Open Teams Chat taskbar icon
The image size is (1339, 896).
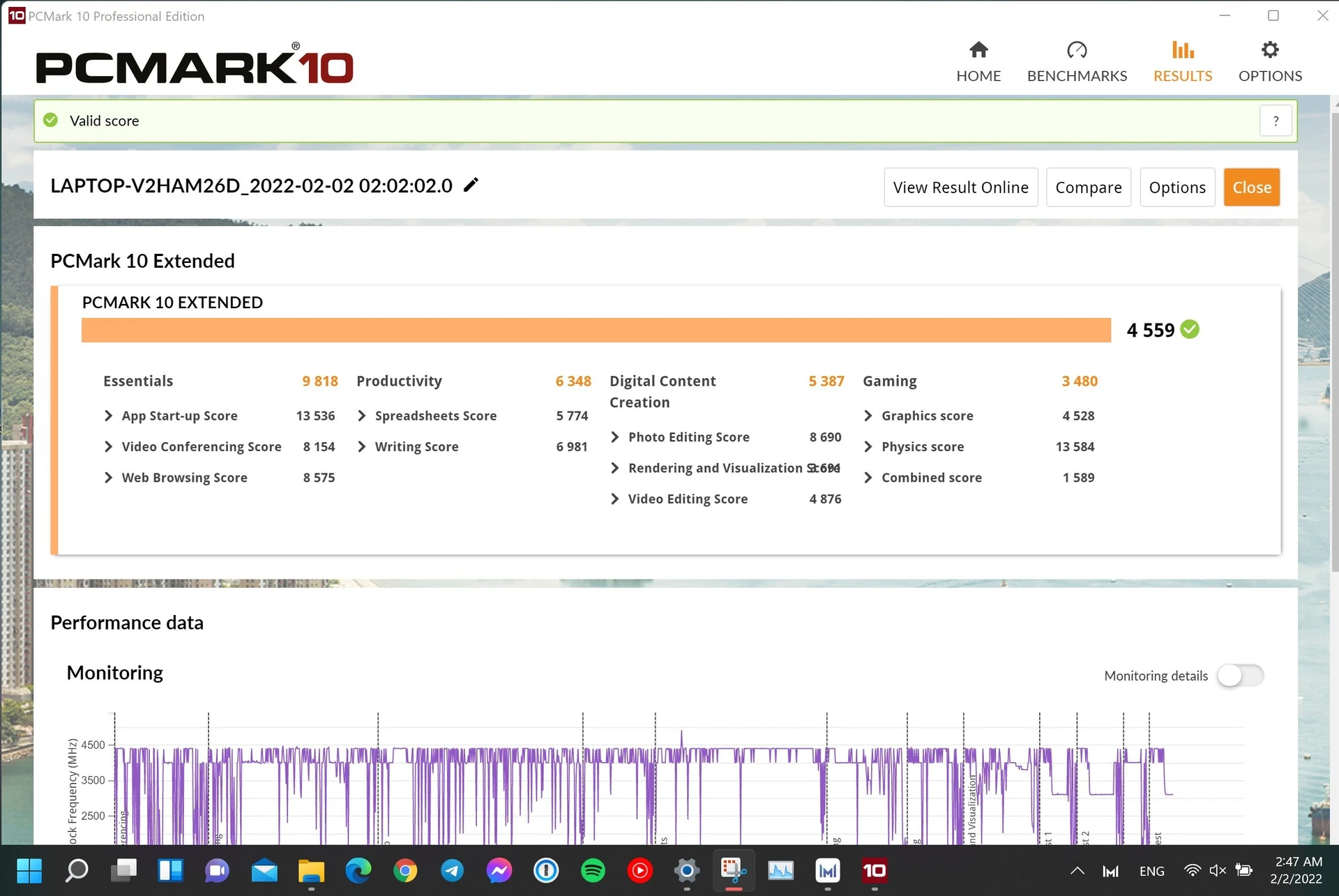point(218,871)
